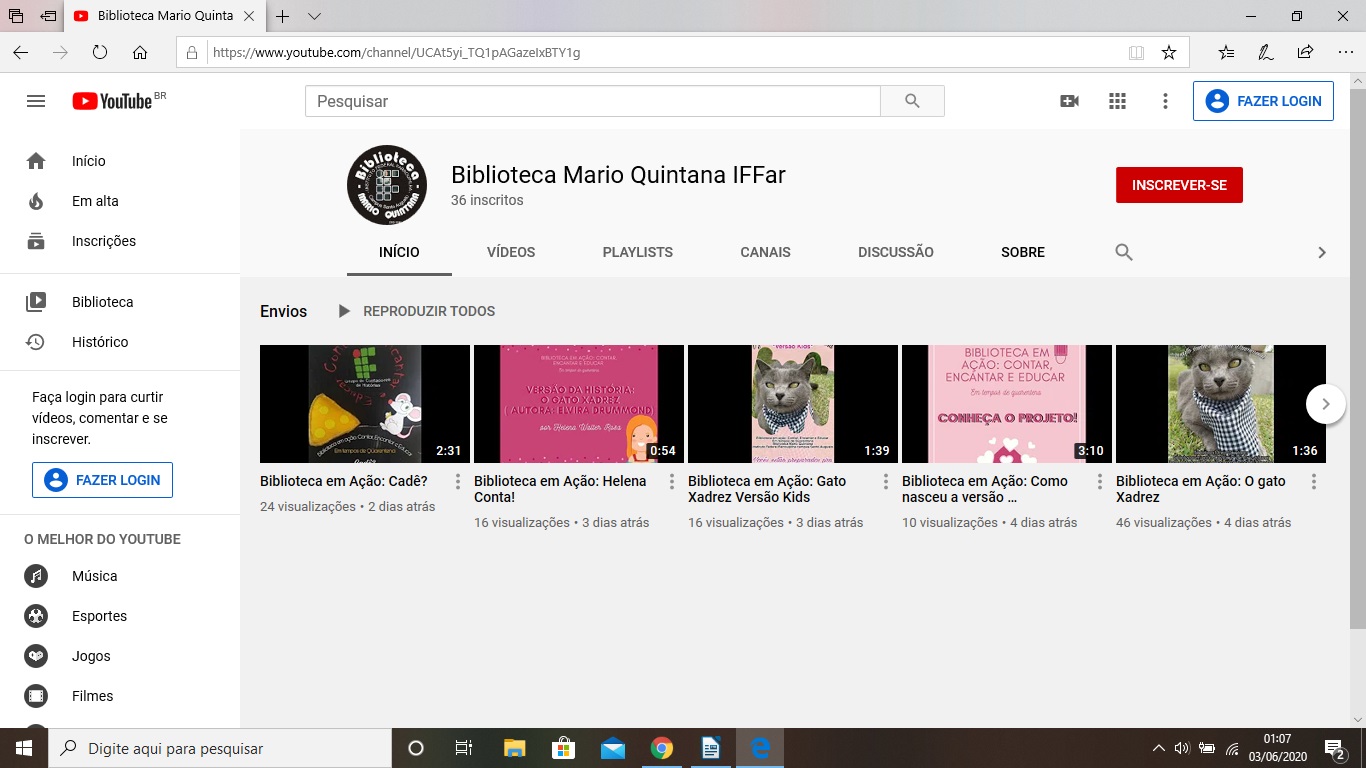Viewport: 1366px width, 768px height.
Task: Open Inscrições from the sidebar
Action: (103, 241)
